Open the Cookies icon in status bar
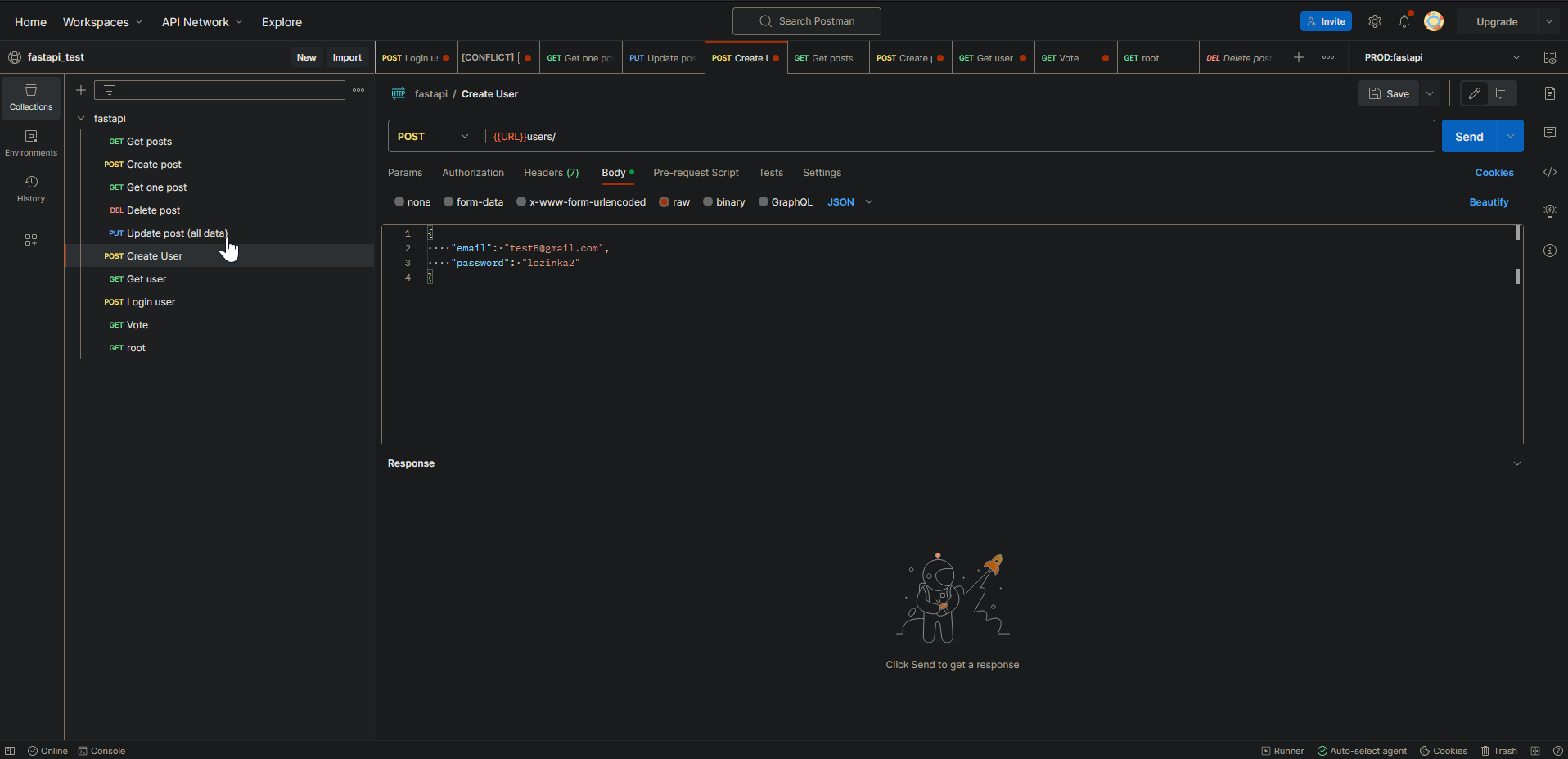The image size is (1568, 759). tap(1442, 750)
